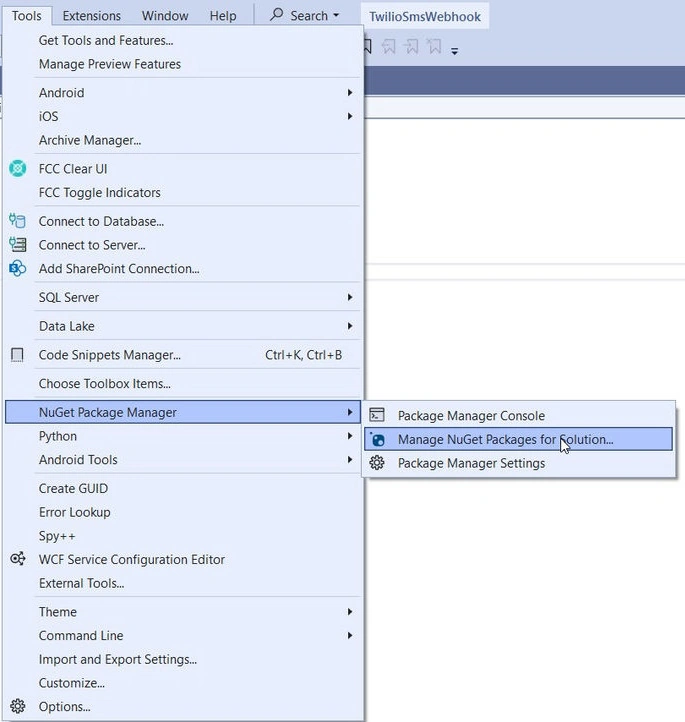Select Choose Toolbox Items entry

(182, 384)
